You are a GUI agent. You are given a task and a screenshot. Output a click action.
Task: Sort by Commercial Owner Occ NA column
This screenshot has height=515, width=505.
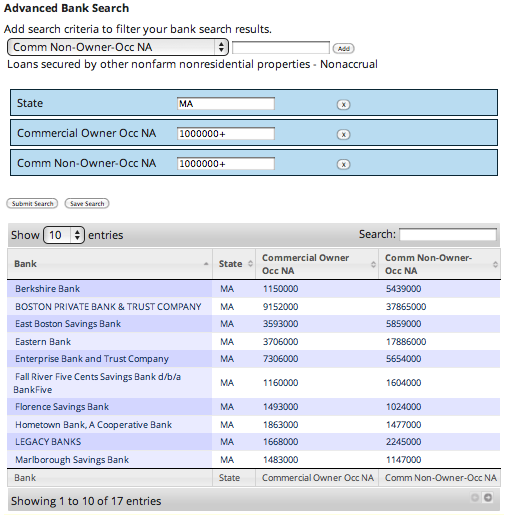point(317,264)
